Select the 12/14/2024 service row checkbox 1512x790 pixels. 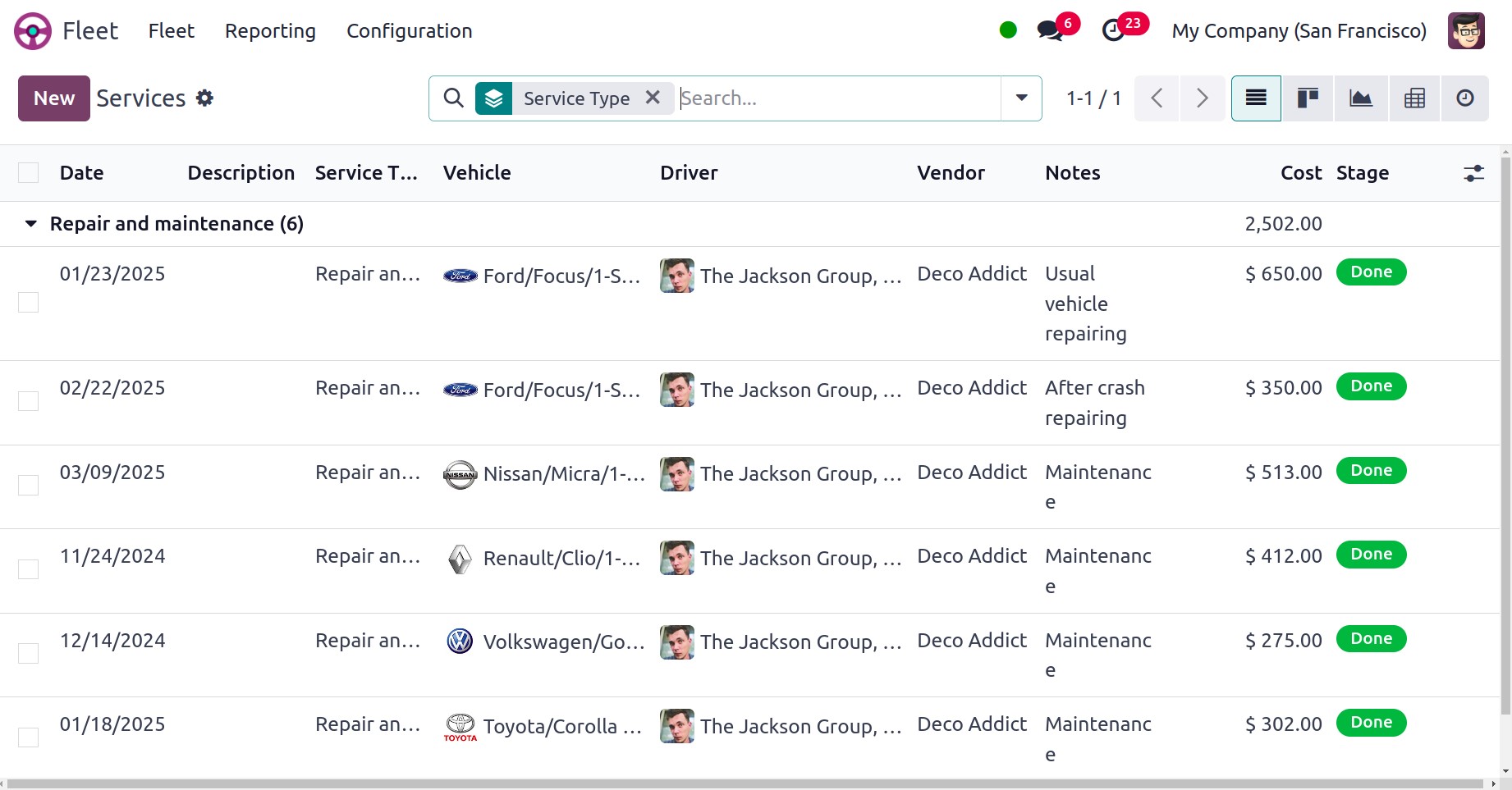pyautogui.click(x=29, y=654)
